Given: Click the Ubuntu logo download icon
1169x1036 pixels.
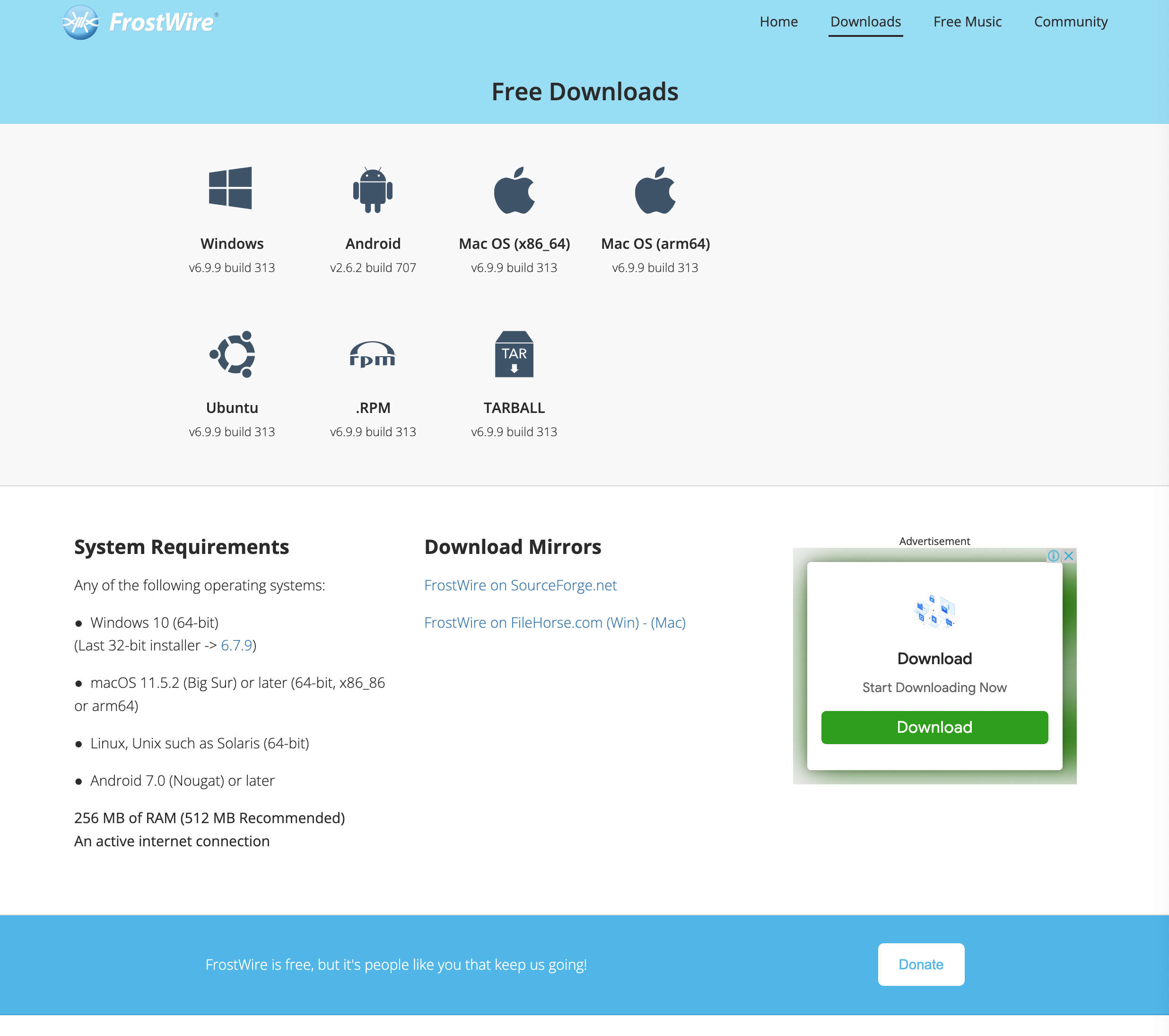Looking at the screenshot, I should coord(232,354).
